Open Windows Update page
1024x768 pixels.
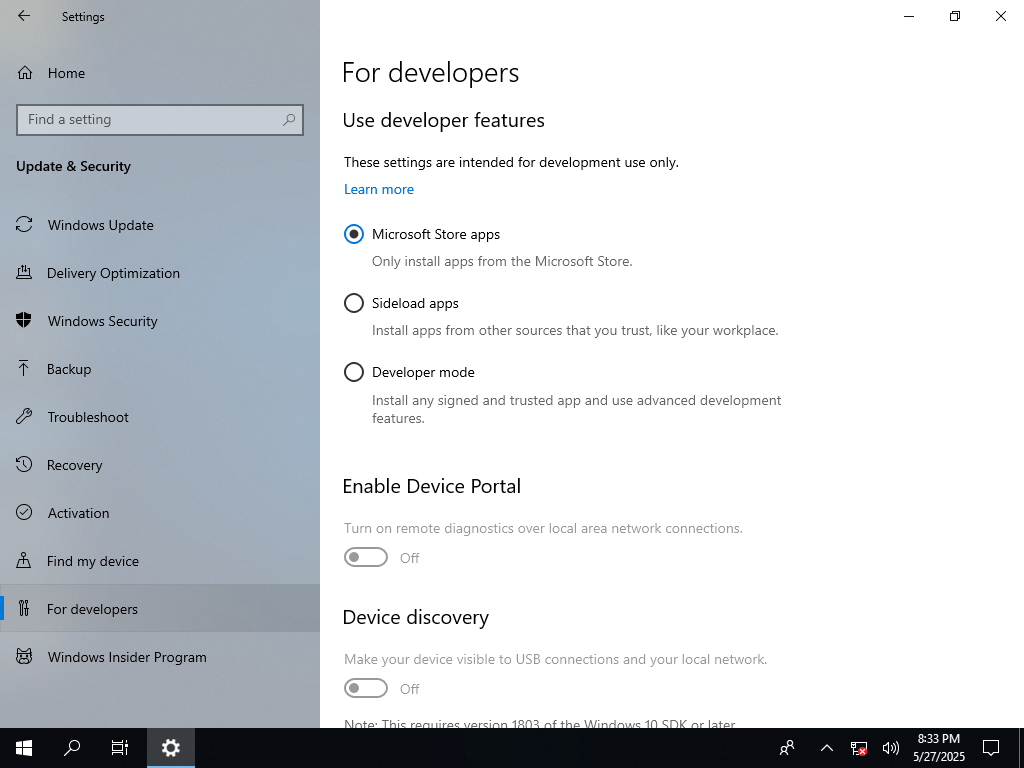(x=160, y=225)
